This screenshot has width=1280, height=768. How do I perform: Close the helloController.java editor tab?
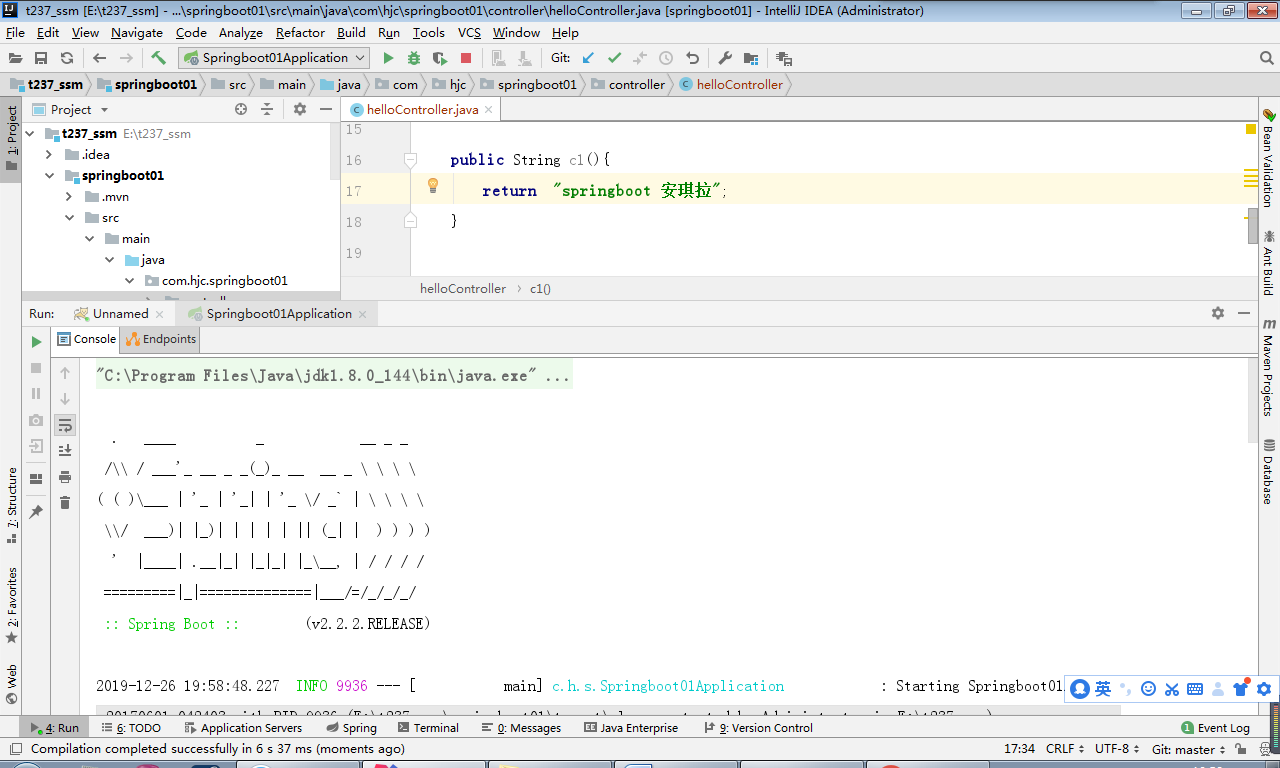pos(488,110)
